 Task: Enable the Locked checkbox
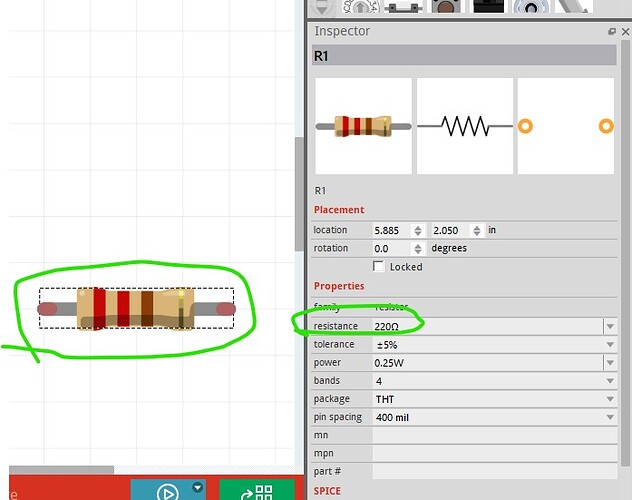(x=378, y=267)
